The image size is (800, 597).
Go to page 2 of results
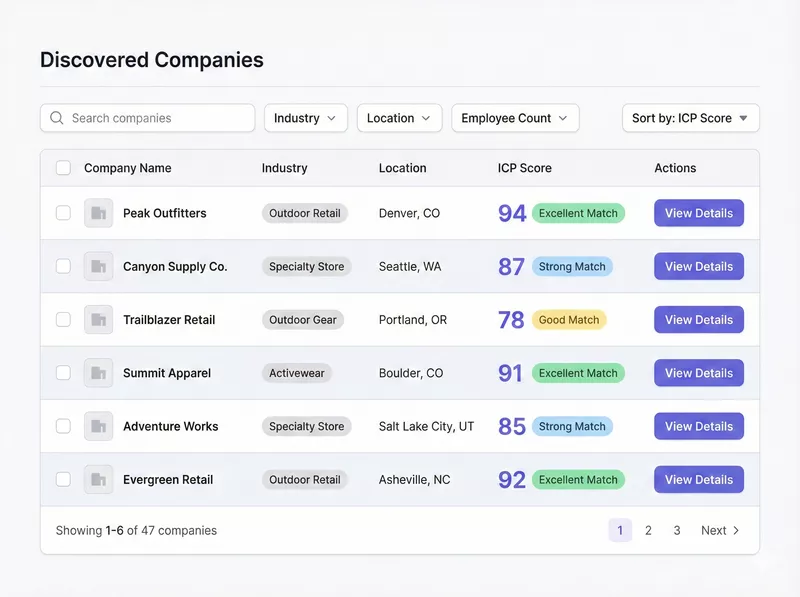tap(648, 531)
